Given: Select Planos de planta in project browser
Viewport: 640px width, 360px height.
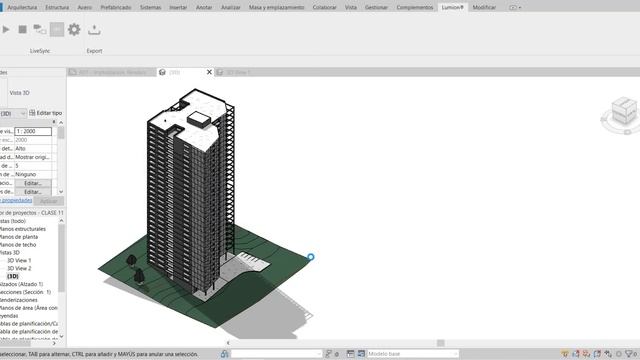Looking at the screenshot, I should [19, 237].
